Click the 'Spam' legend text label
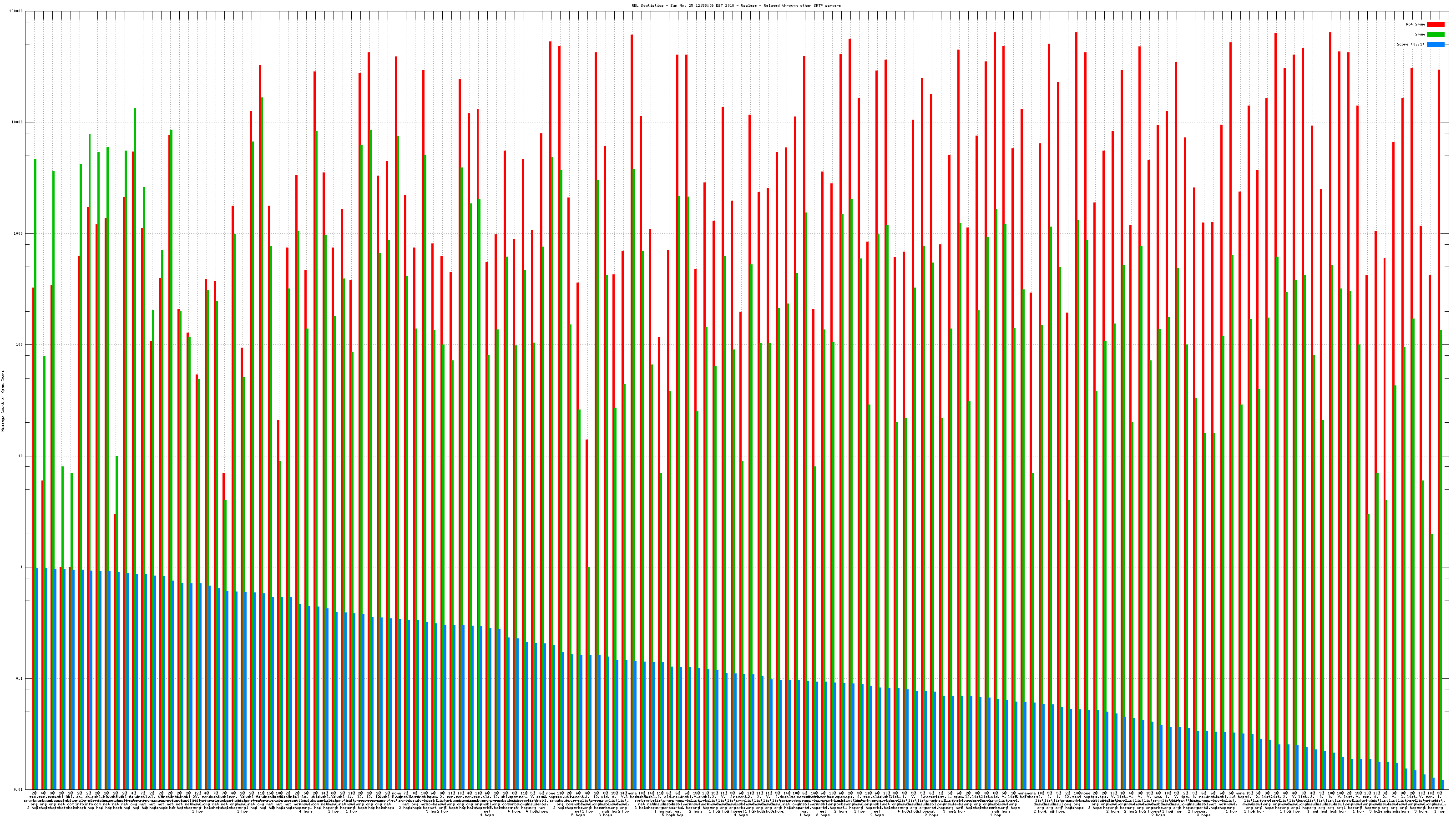The image size is (1456, 819). click(x=1420, y=35)
